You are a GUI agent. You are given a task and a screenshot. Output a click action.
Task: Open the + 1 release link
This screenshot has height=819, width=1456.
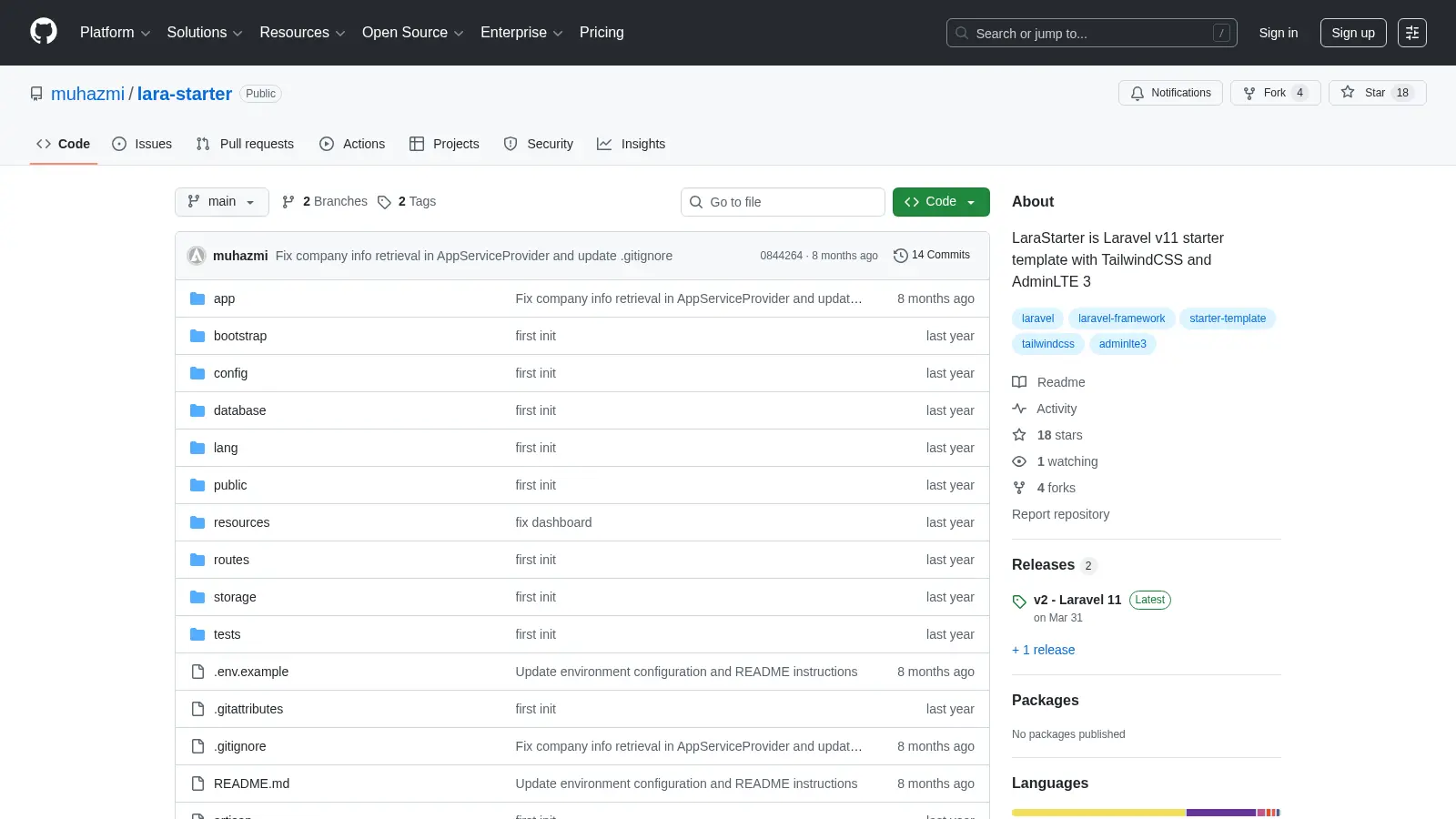pyautogui.click(x=1044, y=650)
